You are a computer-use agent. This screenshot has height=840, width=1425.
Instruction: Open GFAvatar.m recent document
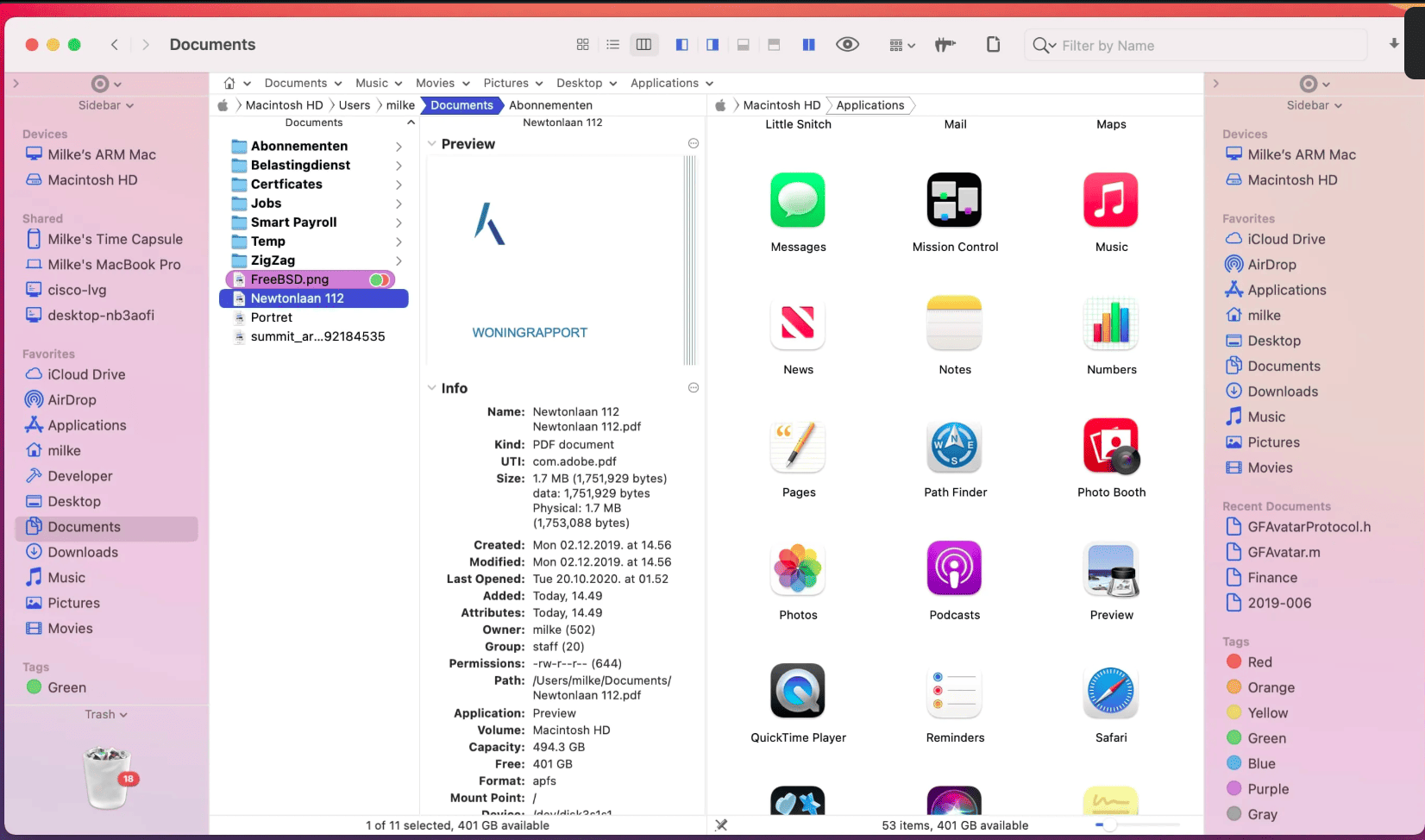point(1284,552)
